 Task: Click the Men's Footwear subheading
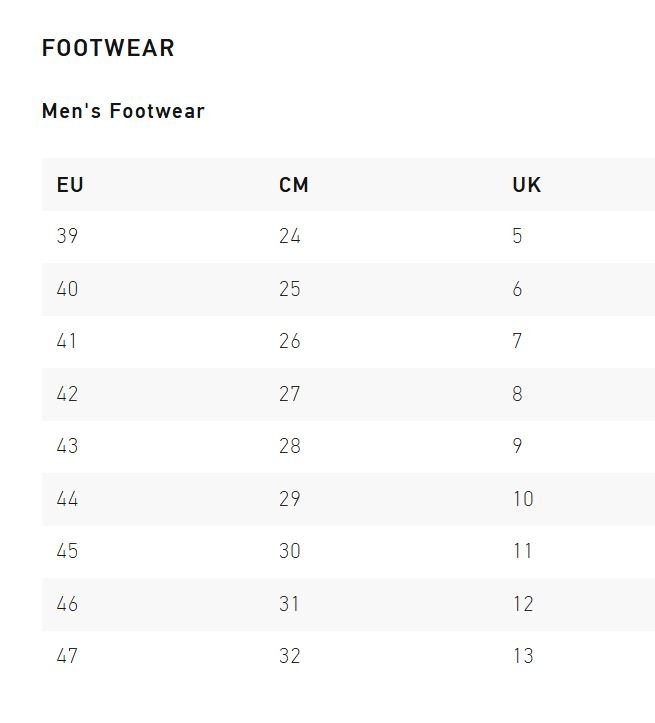point(123,111)
